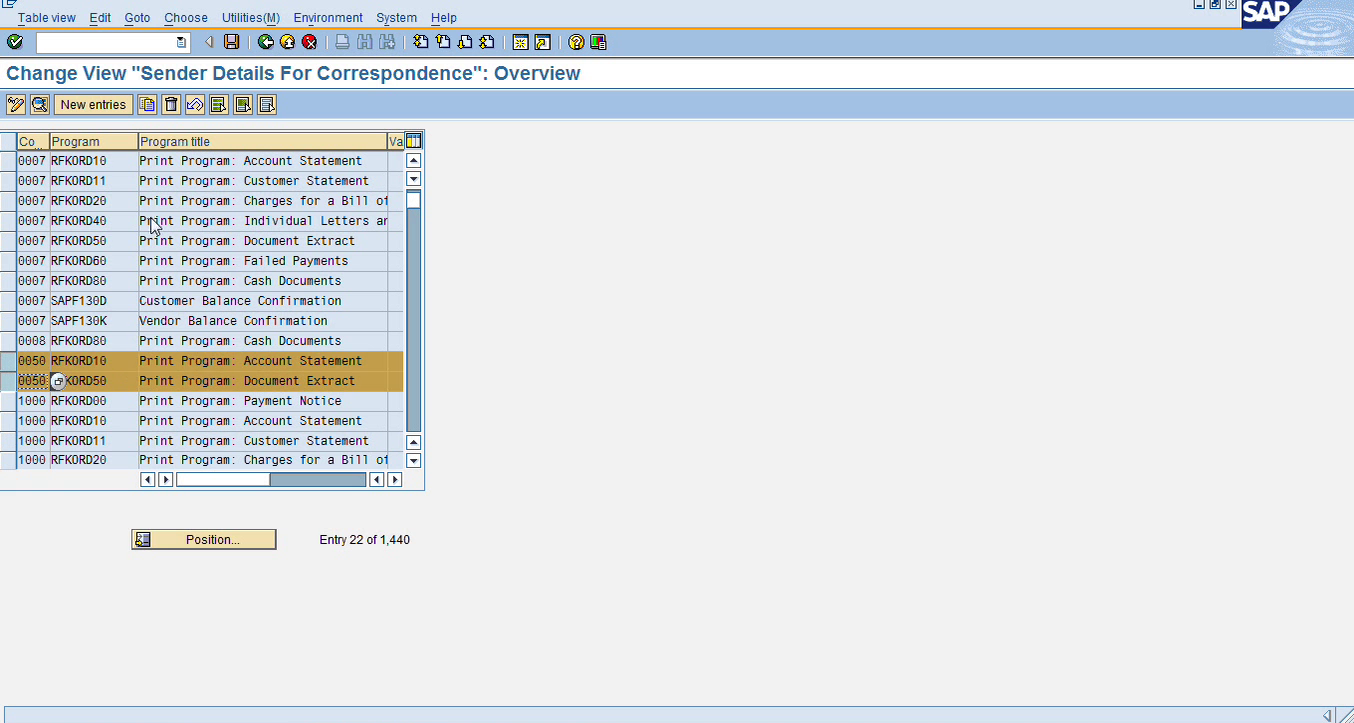This screenshot has height=723, width=1354.
Task: Open the Help menu
Action: coord(444,18)
